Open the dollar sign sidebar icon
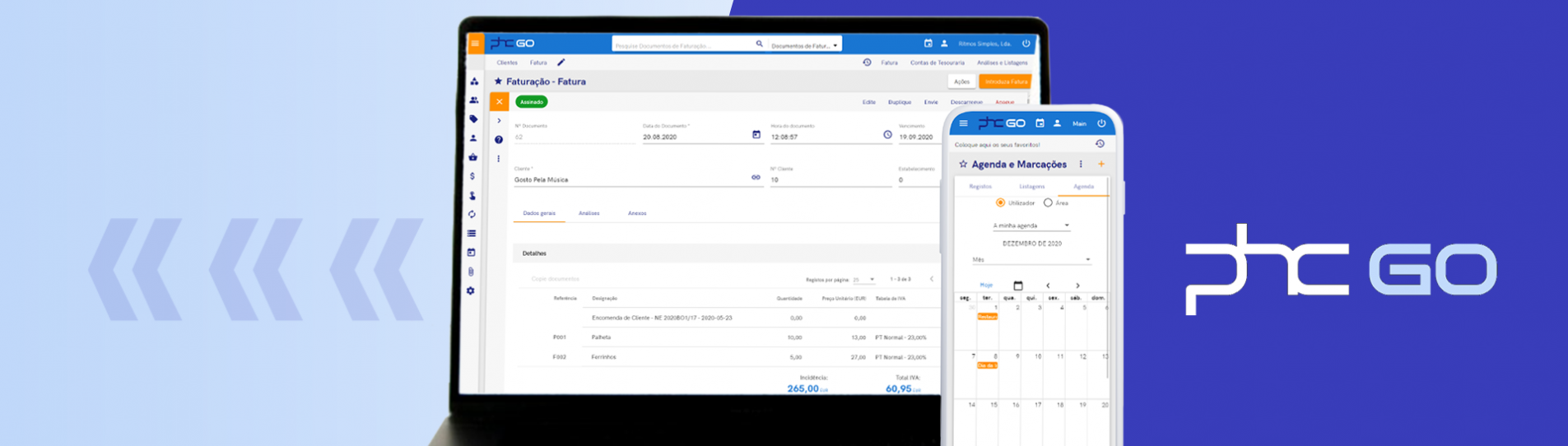The width and height of the screenshot is (1568, 446). [x=472, y=176]
